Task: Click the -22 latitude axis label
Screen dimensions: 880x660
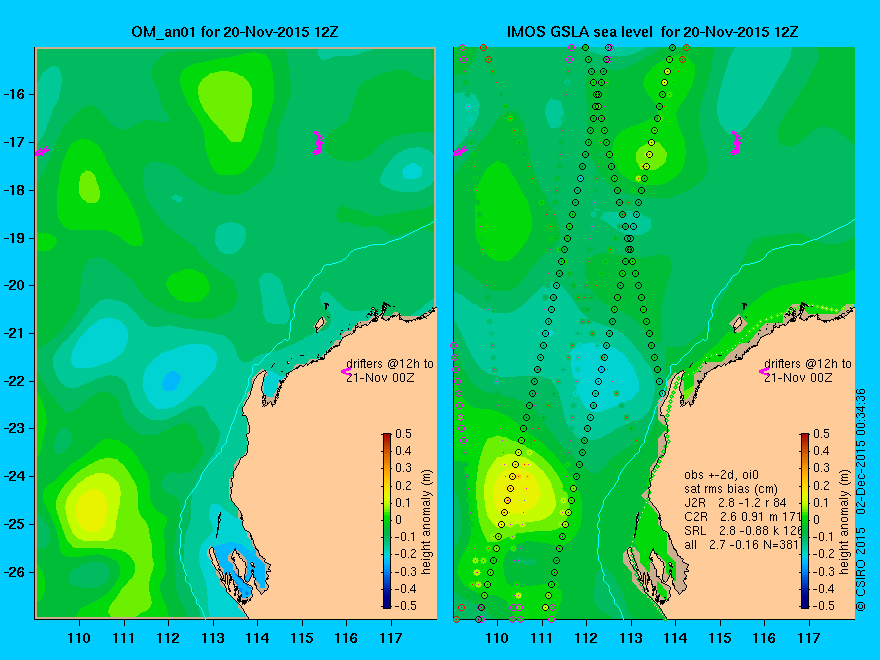Action: point(15,381)
